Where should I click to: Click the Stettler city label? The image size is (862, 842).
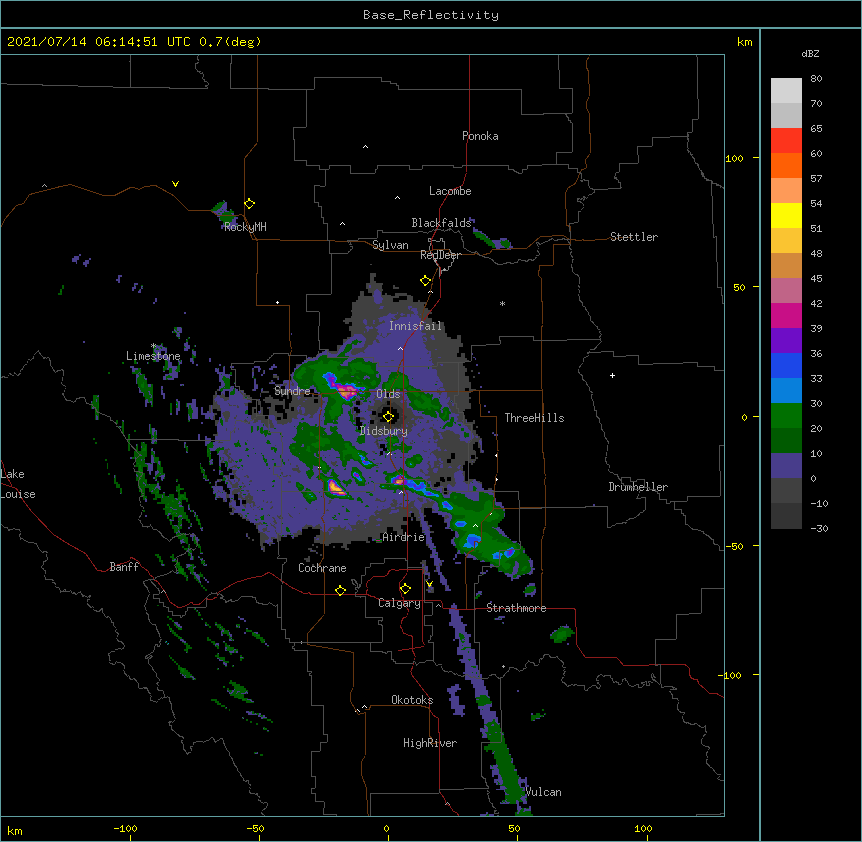[x=634, y=237]
